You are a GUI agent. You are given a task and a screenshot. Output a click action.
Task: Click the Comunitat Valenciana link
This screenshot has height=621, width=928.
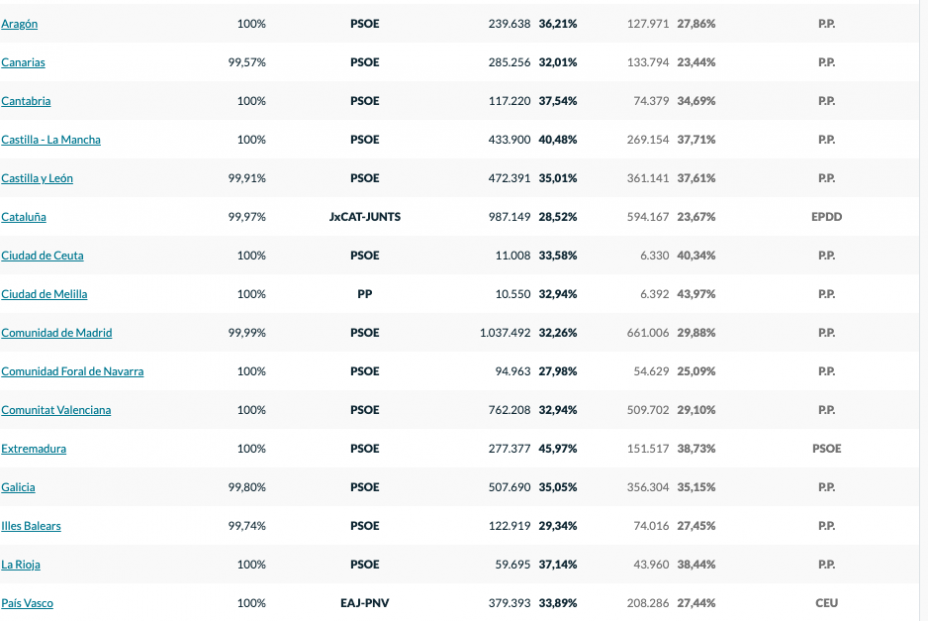point(56,410)
